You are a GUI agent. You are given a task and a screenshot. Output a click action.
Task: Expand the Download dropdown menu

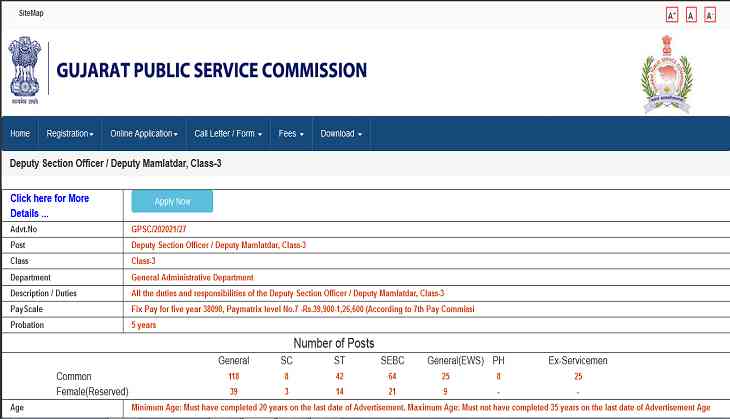tap(341, 134)
